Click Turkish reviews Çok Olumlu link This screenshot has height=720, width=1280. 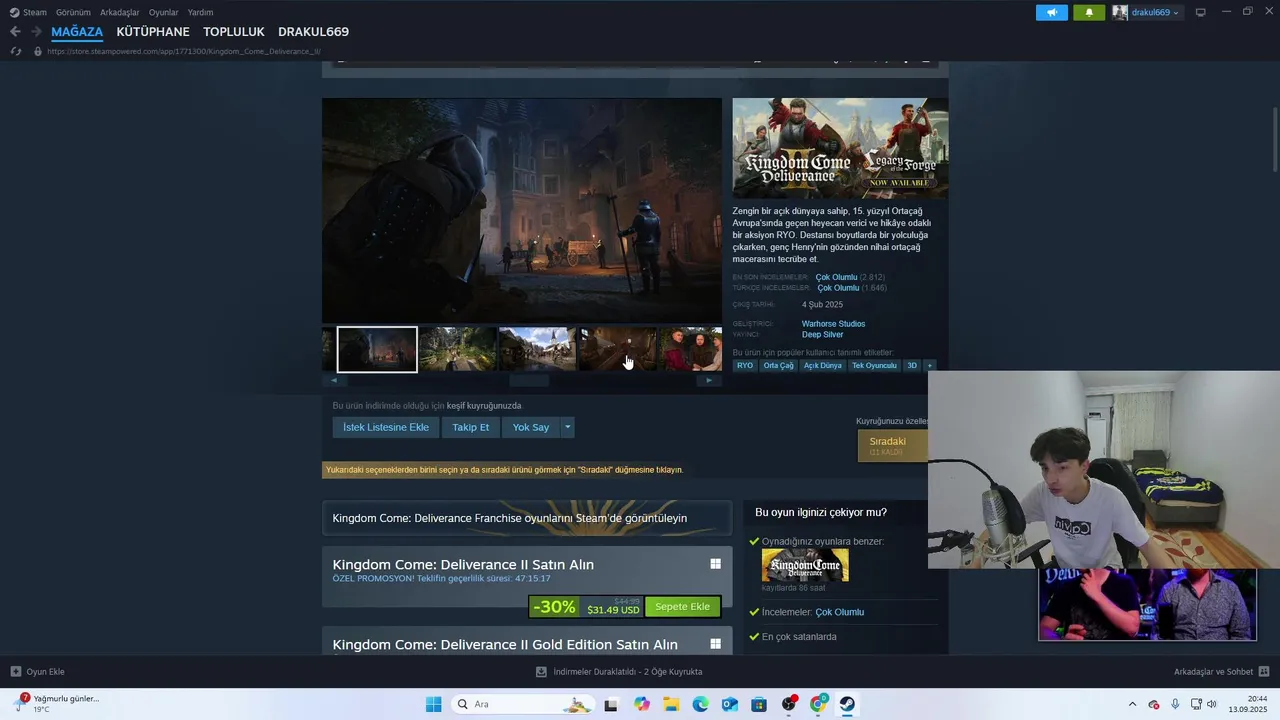point(838,288)
